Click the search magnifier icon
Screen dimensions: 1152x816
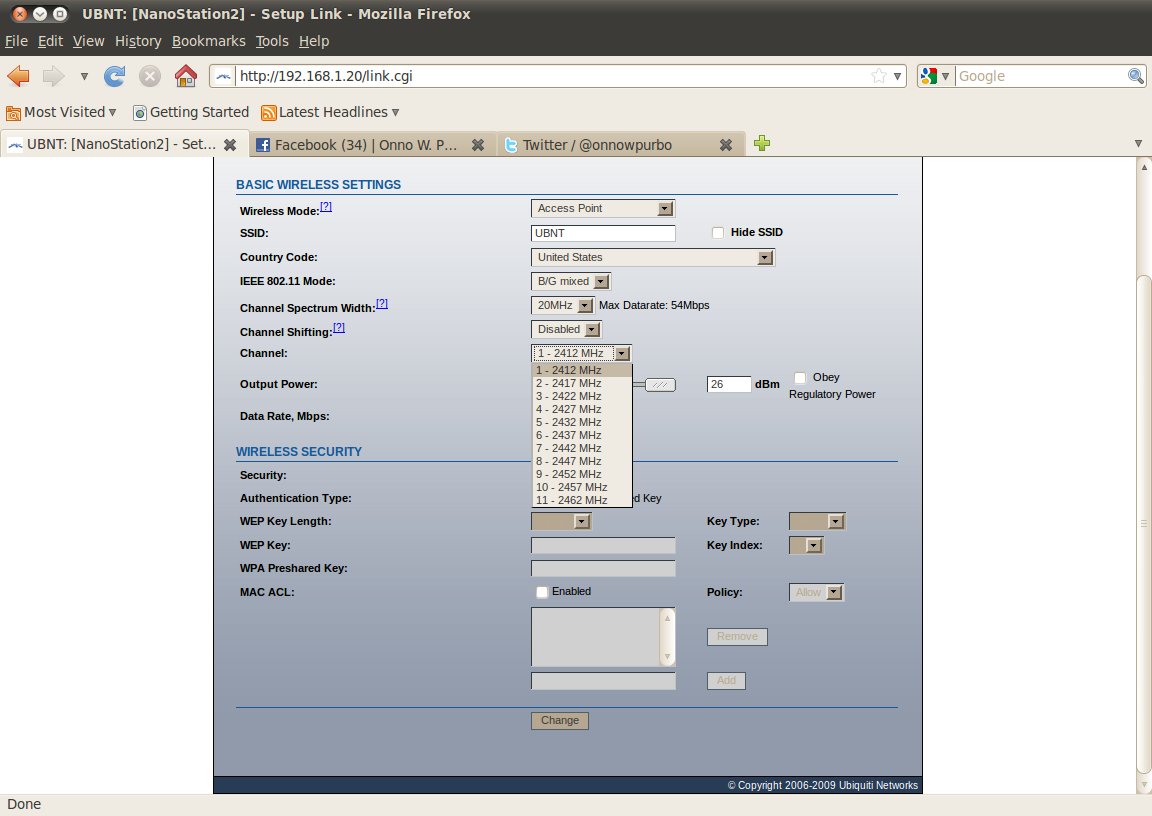tap(1136, 76)
